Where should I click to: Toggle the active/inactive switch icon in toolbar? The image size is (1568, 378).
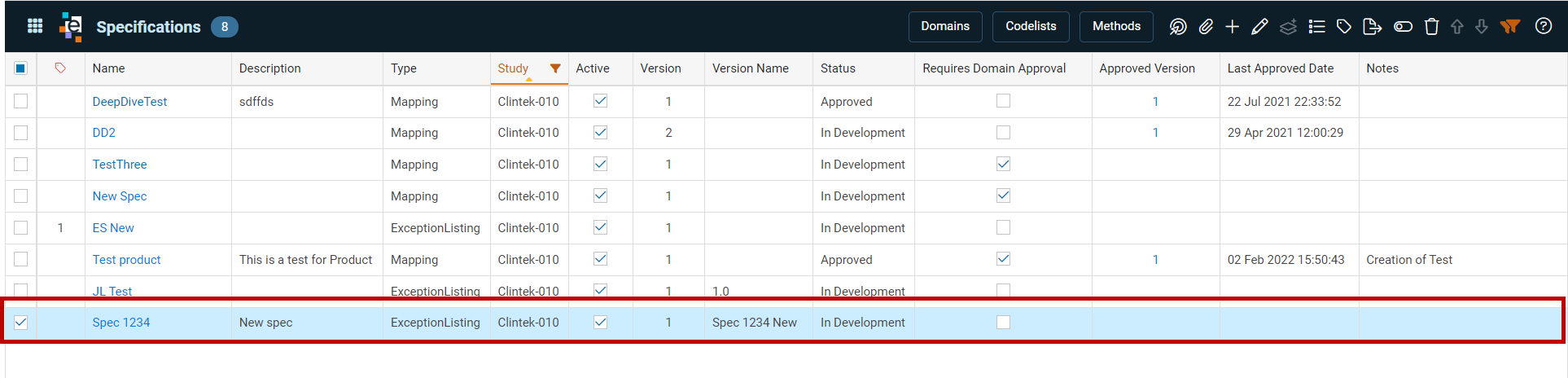point(1403,27)
